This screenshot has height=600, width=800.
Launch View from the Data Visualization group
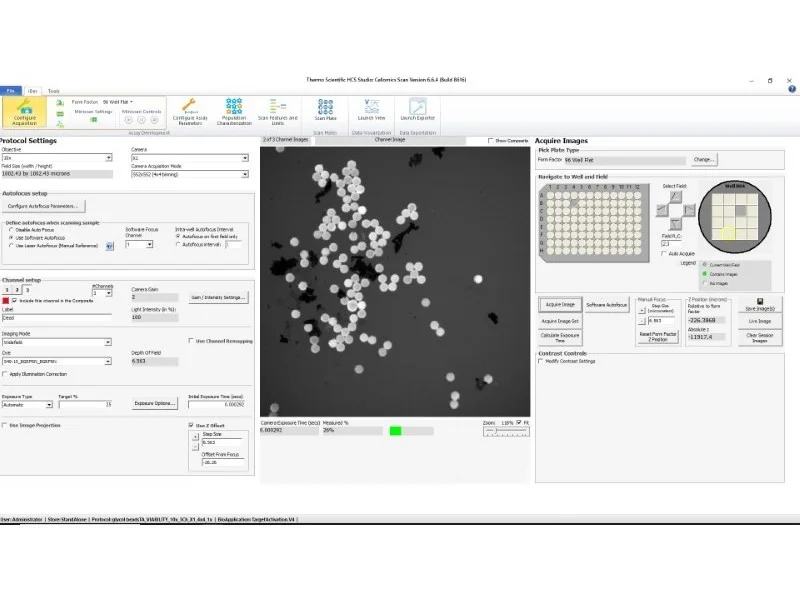[x=371, y=112]
